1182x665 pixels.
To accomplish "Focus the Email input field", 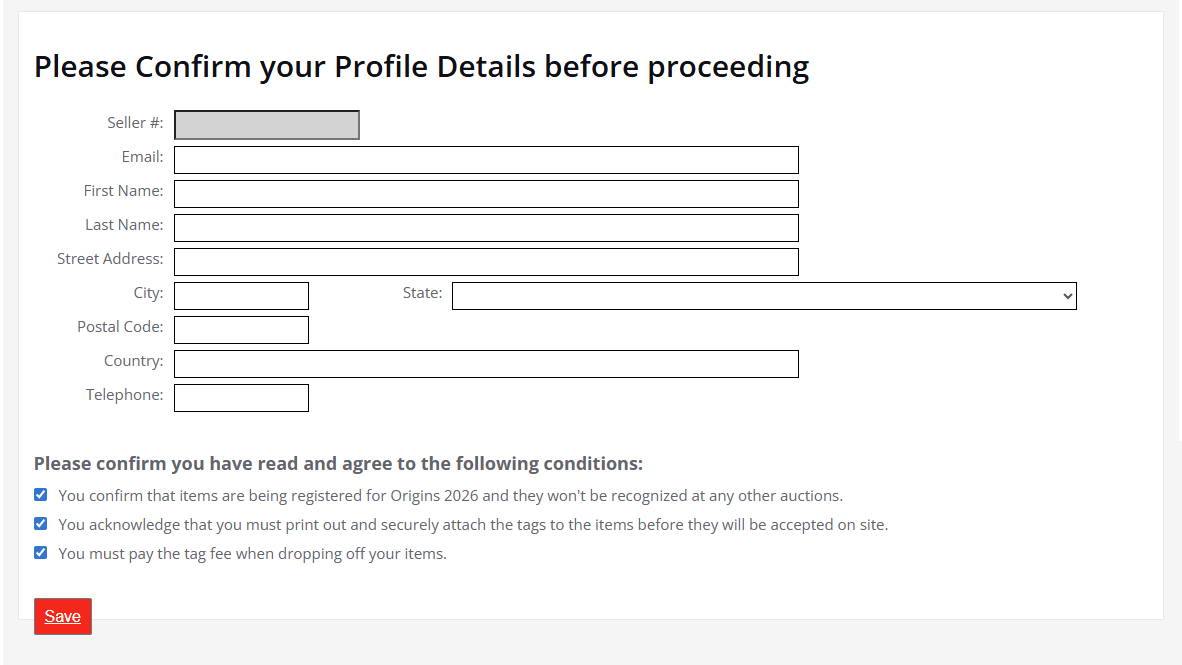I will (486, 160).
